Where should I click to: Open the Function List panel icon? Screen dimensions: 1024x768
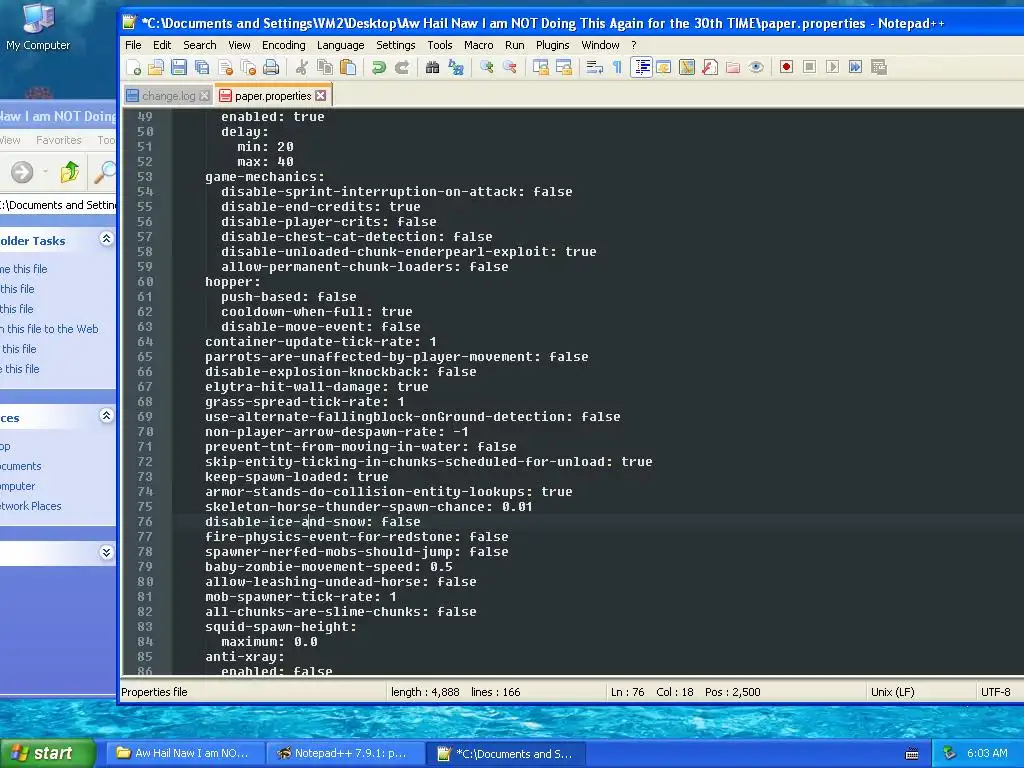tap(710, 67)
